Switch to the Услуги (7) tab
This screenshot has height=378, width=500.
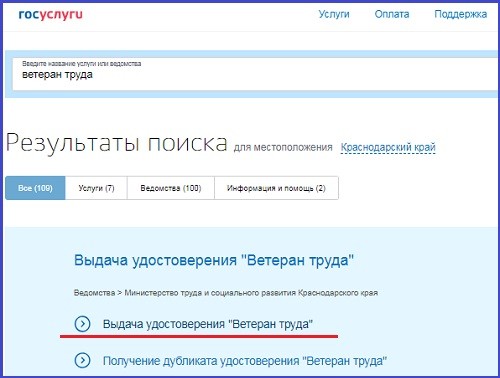[96, 188]
